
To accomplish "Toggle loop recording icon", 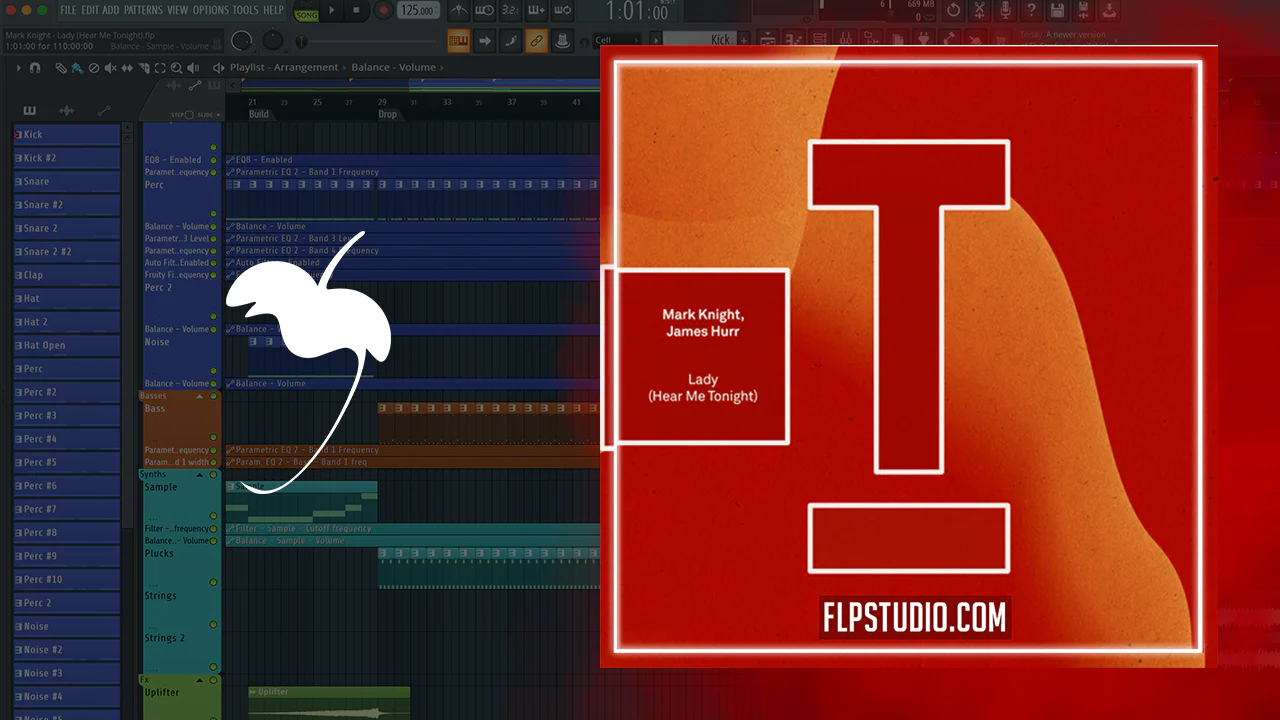I will point(562,11).
